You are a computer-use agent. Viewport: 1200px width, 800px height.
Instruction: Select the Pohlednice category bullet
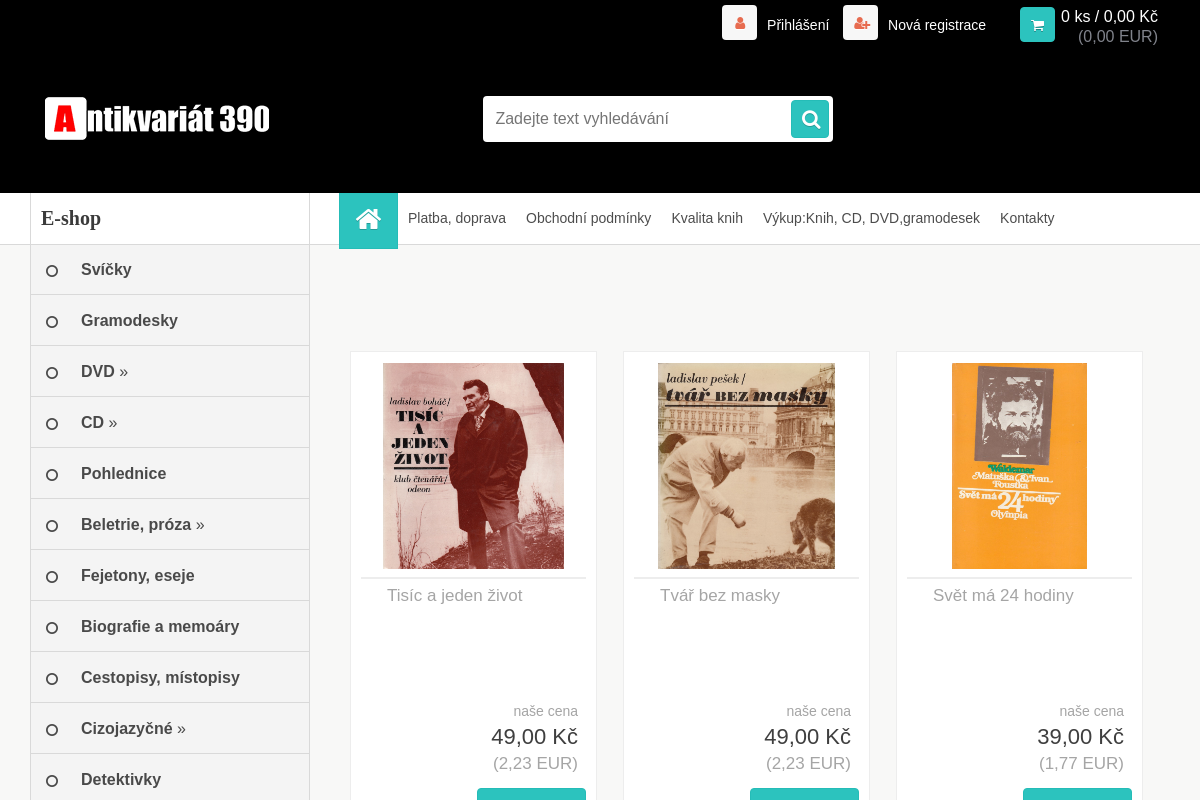pyautogui.click(x=52, y=474)
